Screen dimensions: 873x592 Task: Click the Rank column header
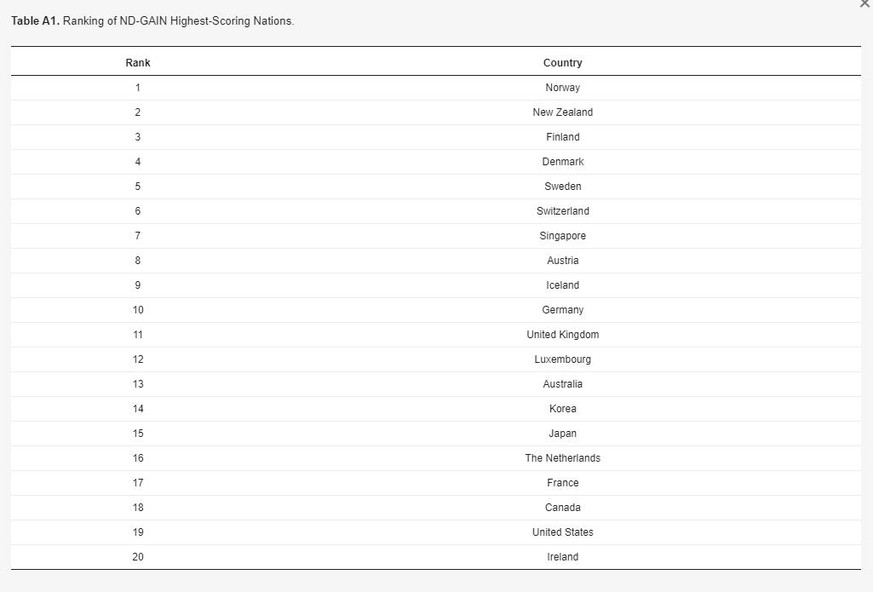(138, 63)
